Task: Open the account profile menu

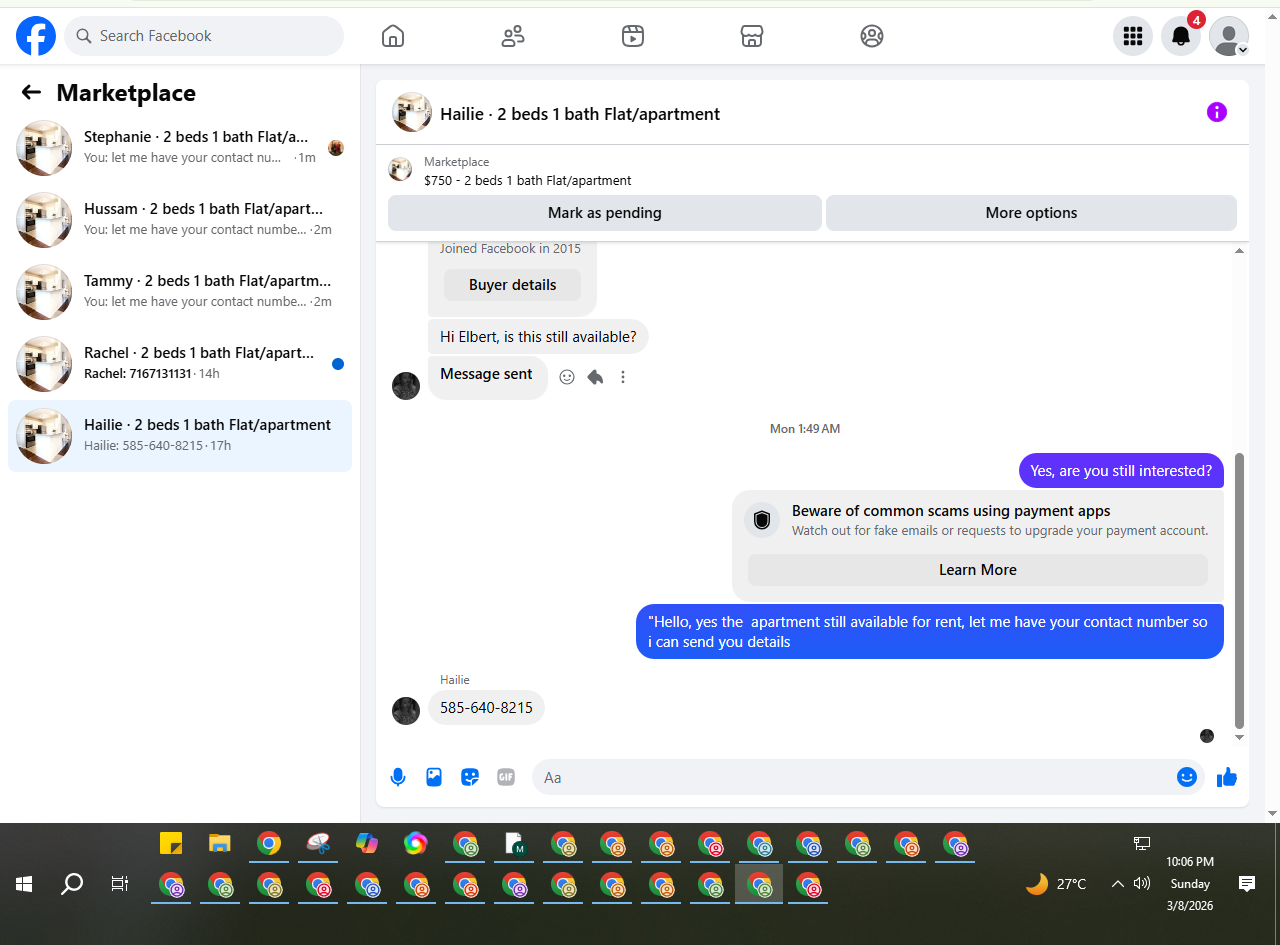Action: pyautogui.click(x=1229, y=36)
